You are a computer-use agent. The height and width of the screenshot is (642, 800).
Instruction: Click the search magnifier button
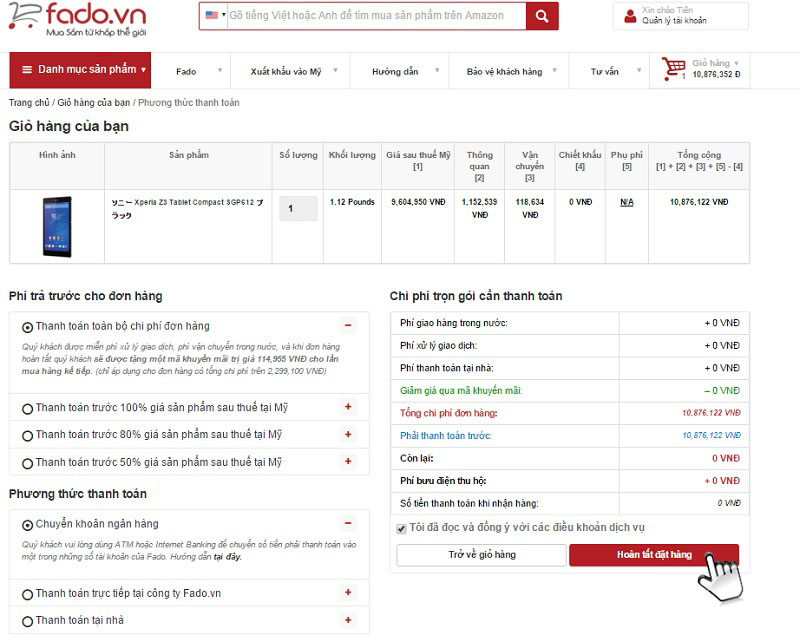tap(542, 16)
